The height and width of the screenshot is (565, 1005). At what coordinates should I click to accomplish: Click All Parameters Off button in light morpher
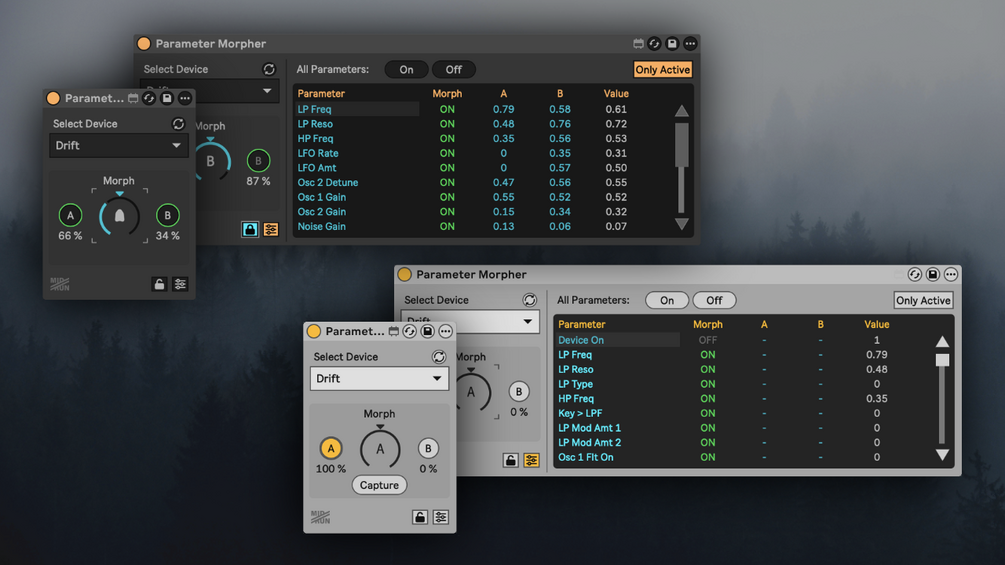pos(714,300)
